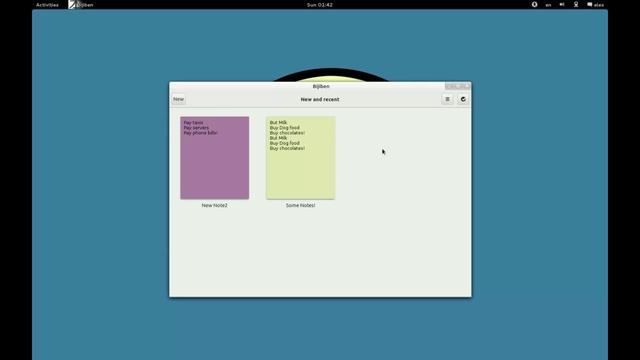Open the 'en' keyboard layout indicator

point(548,5)
